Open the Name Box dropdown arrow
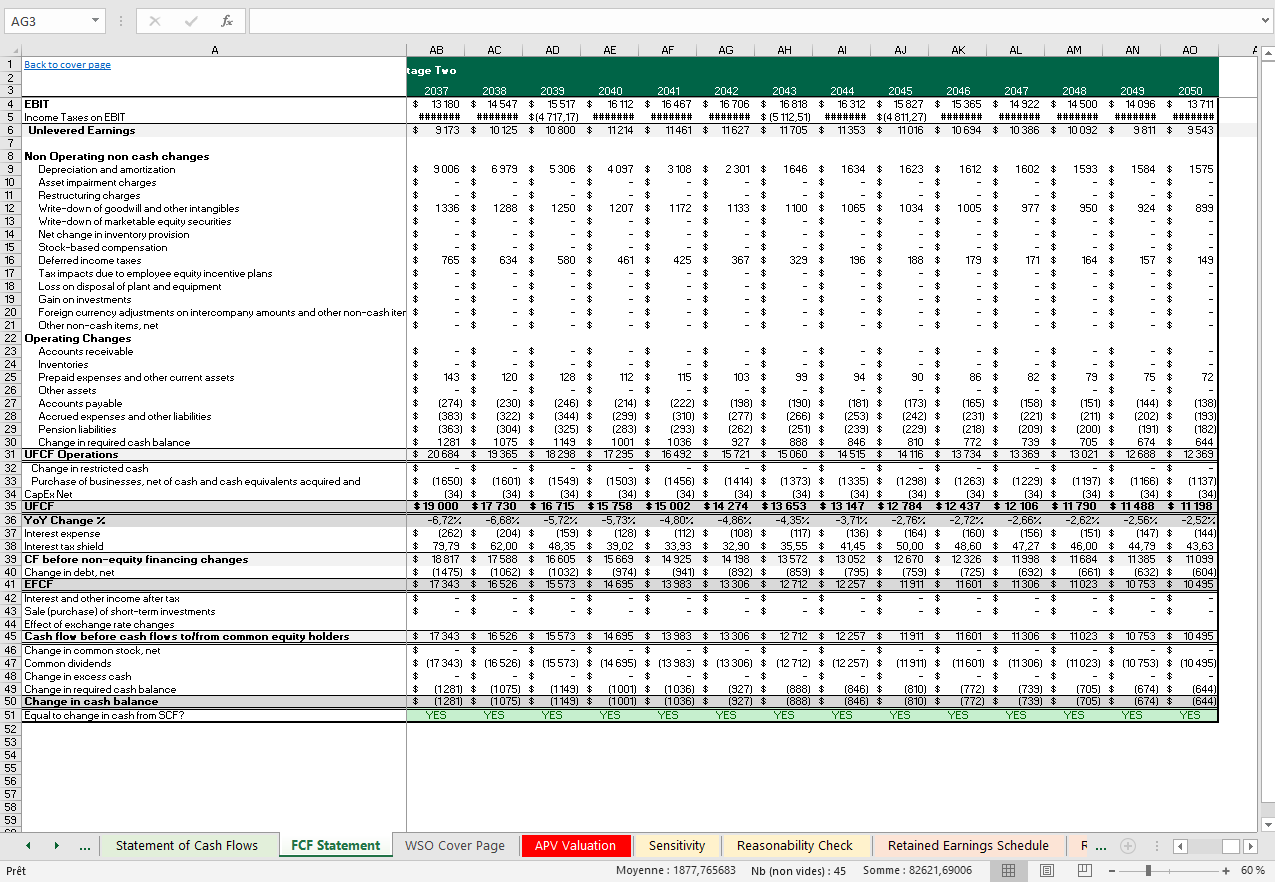 [96, 21]
